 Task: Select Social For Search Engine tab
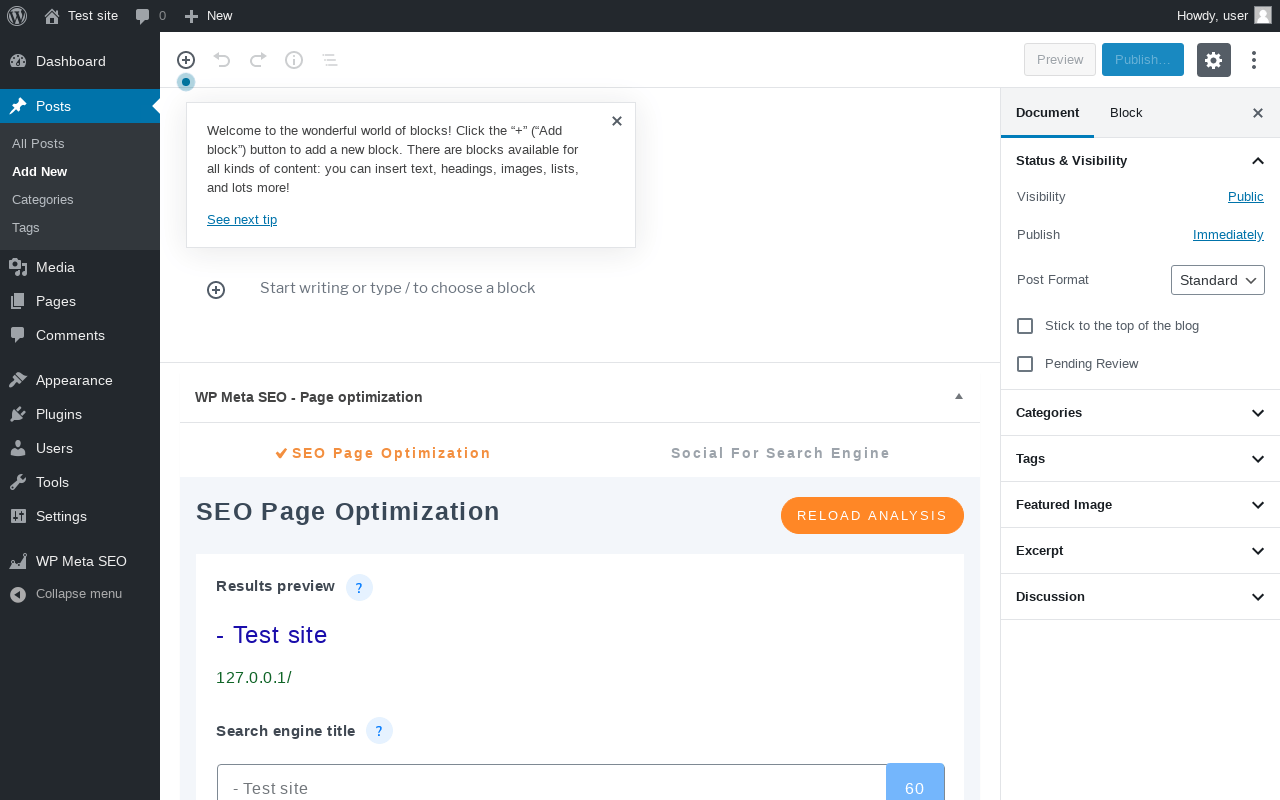tap(780, 453)
